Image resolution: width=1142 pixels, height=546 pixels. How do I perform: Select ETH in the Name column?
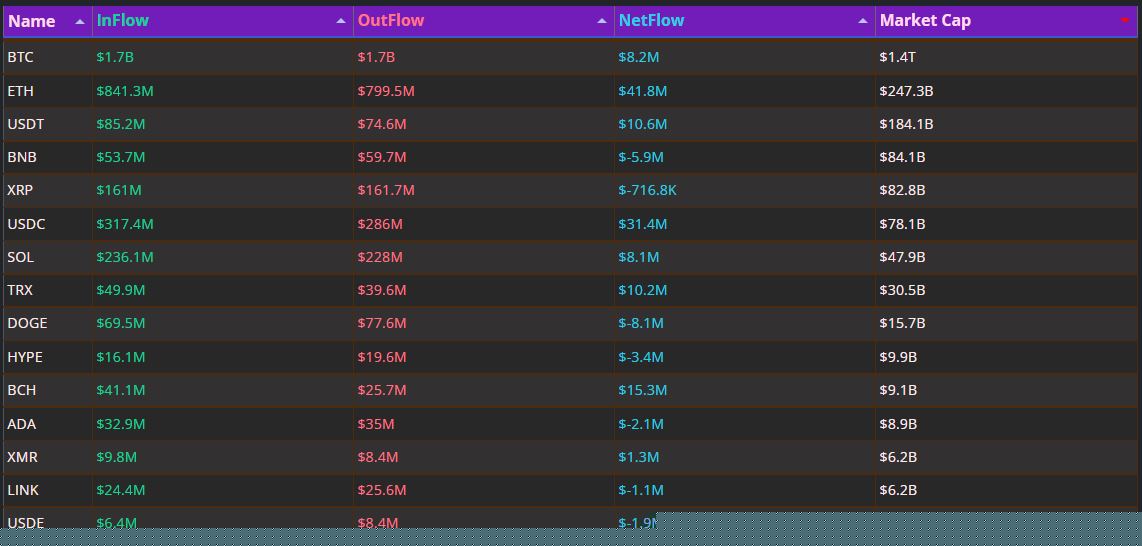click(20, 91)
